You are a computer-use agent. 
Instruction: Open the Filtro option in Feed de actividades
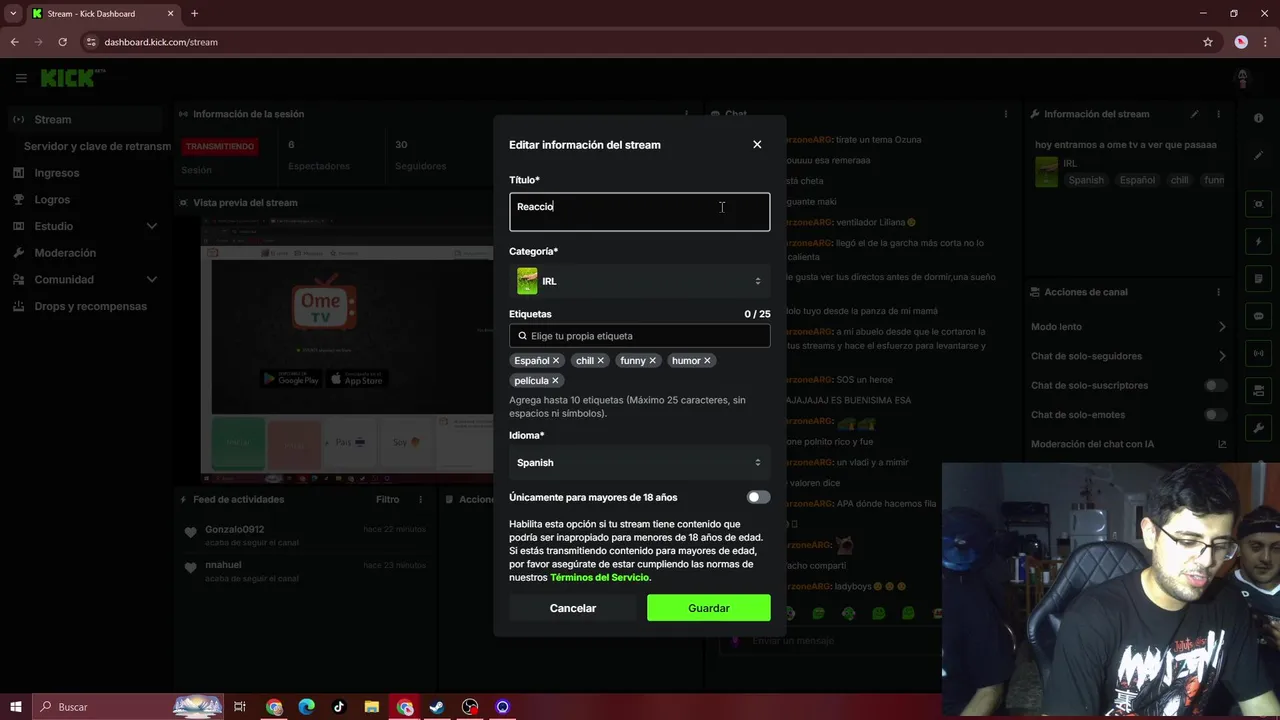pos(387,499)
